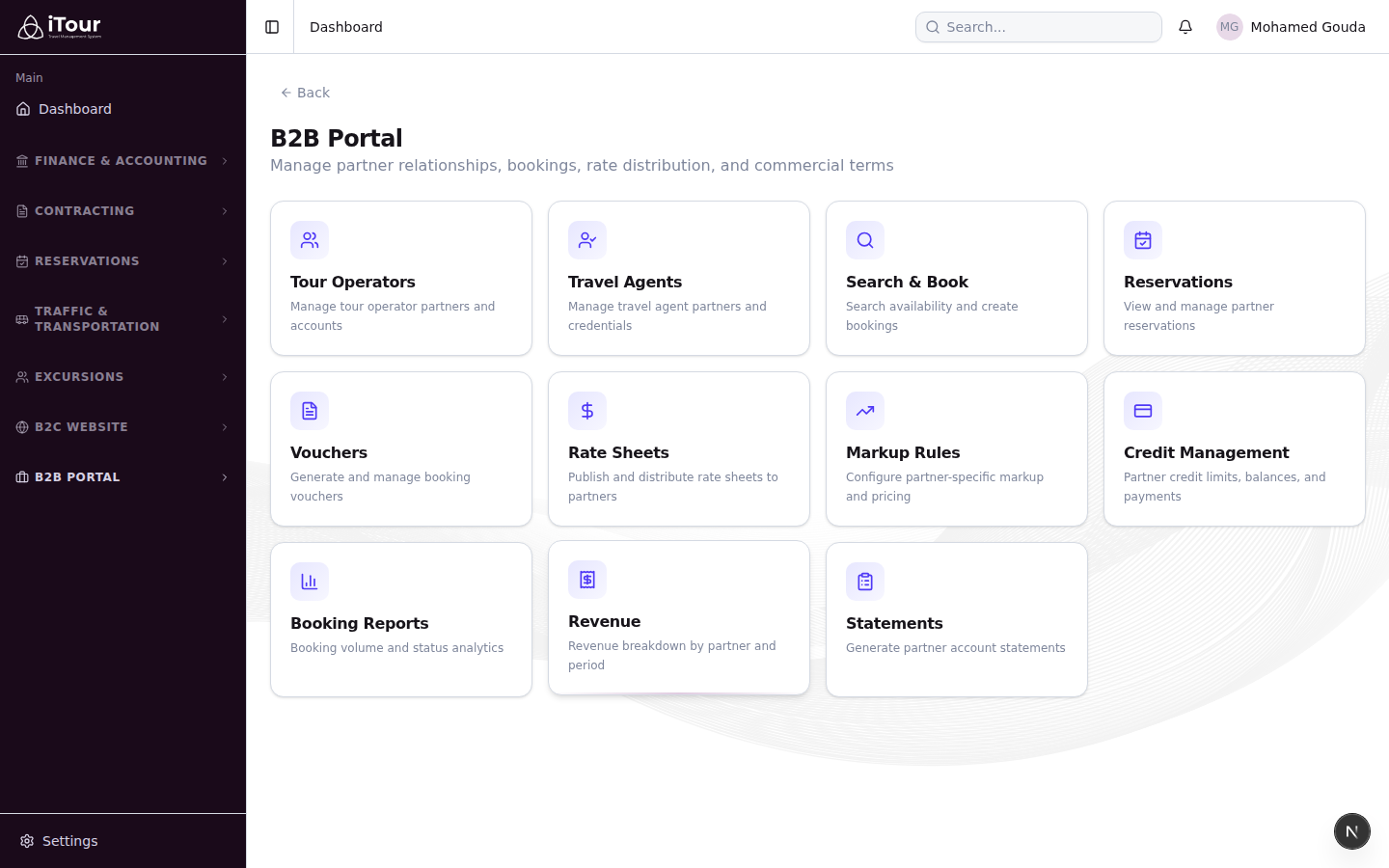Click the Finance & Accounting bank icon
This screenshot has height=868, width=1389.
pyautogui.click(x=22, y=161)
